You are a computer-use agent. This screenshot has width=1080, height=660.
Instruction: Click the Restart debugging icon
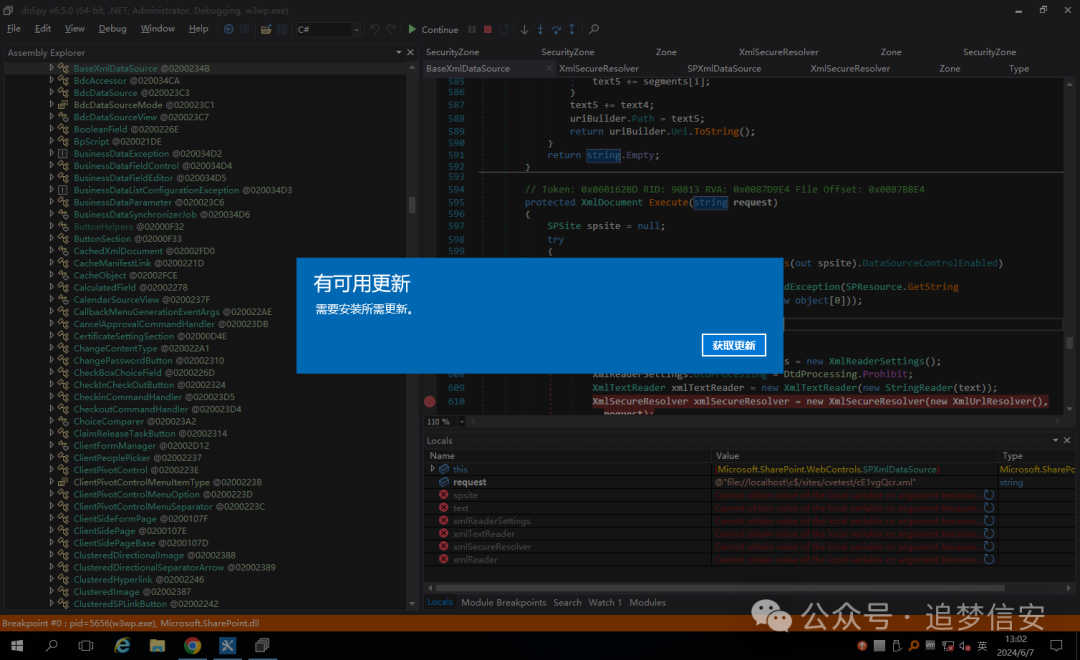[504, 29]
